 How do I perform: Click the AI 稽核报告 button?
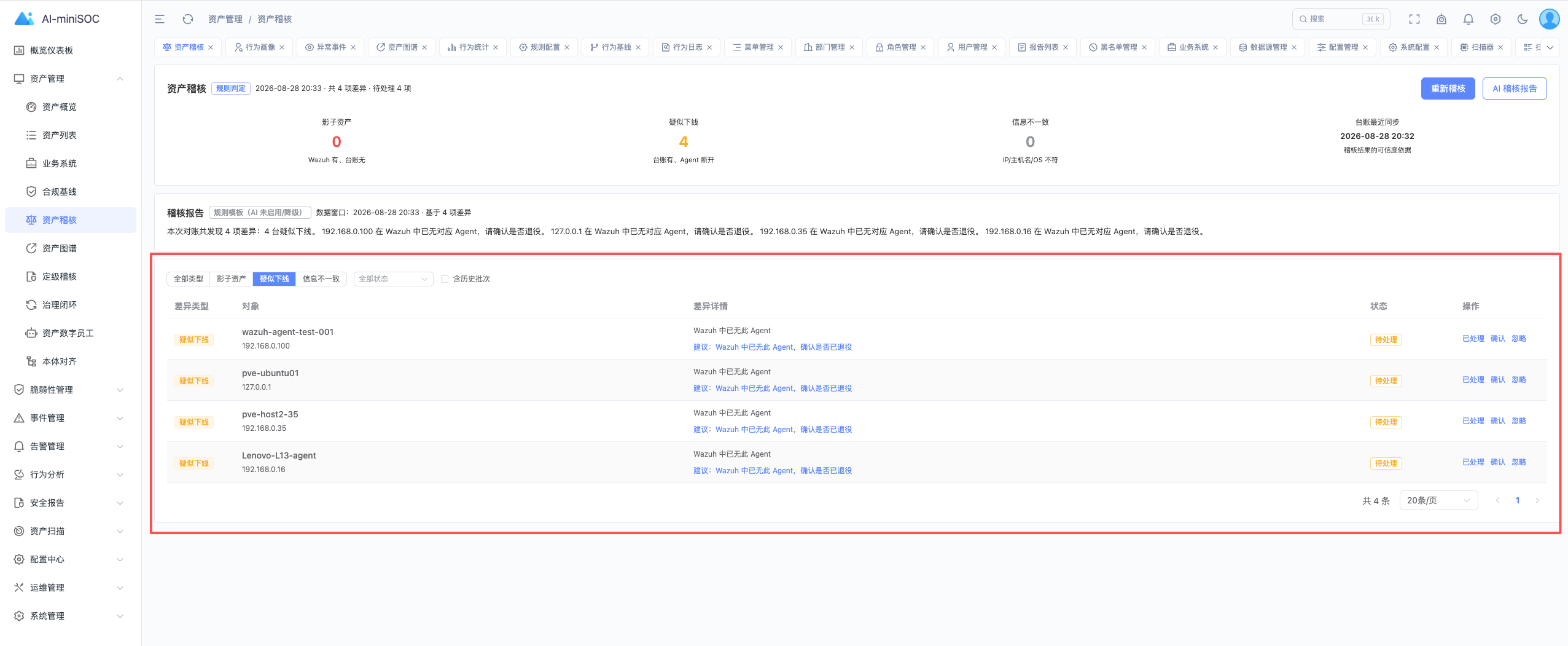[1515, 89]
